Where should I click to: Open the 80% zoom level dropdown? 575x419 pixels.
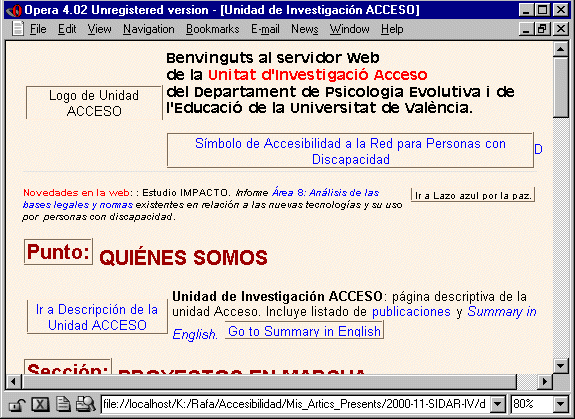pyautogui.click(x=561, y=404)
